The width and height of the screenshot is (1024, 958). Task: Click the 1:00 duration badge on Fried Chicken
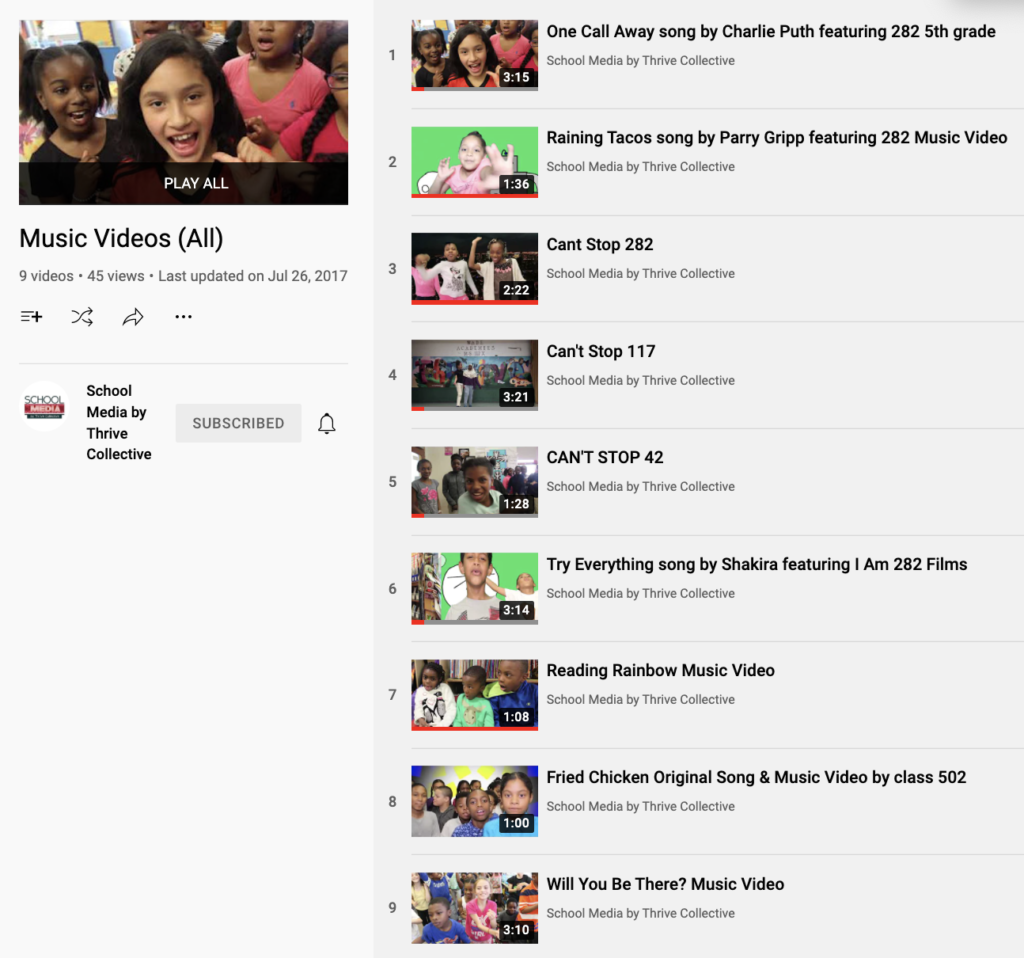(516, 823)
